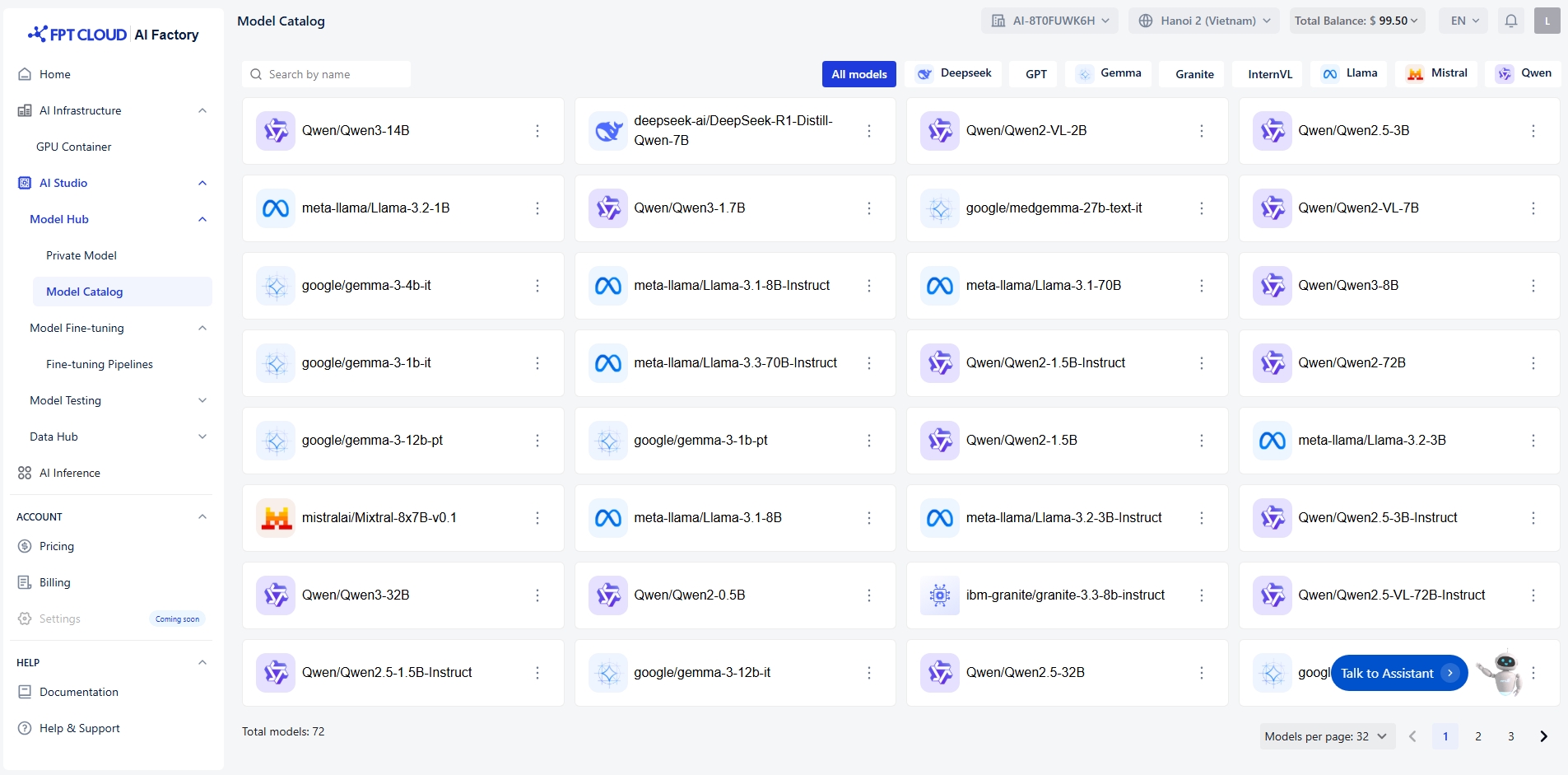This screenshot has width=1568, height=775.
Task: Open kebab menu for google/gemma-3-4b-it
Action: [x=537, y=286]
